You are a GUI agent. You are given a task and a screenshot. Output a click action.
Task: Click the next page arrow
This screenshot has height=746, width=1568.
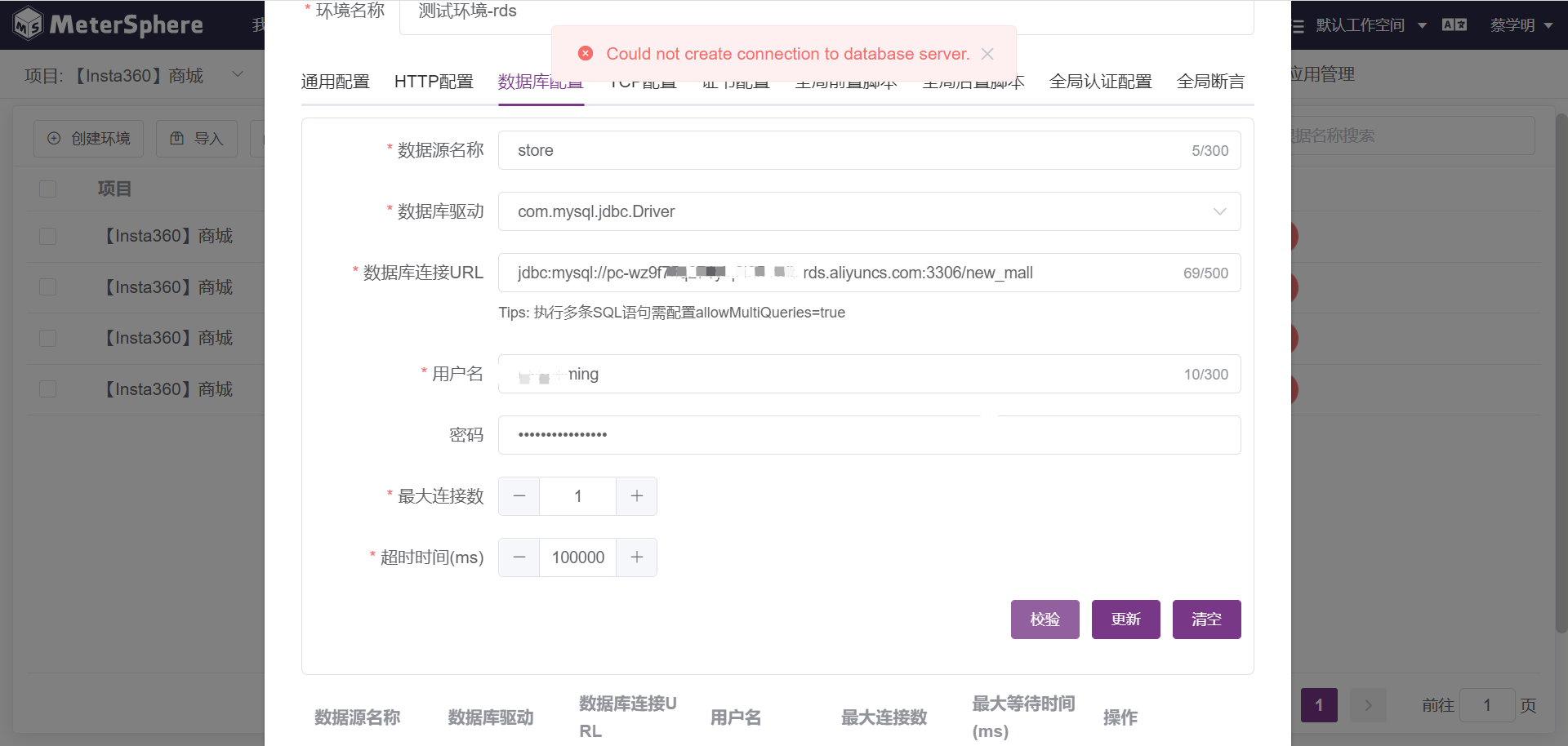click(1369, 705)
